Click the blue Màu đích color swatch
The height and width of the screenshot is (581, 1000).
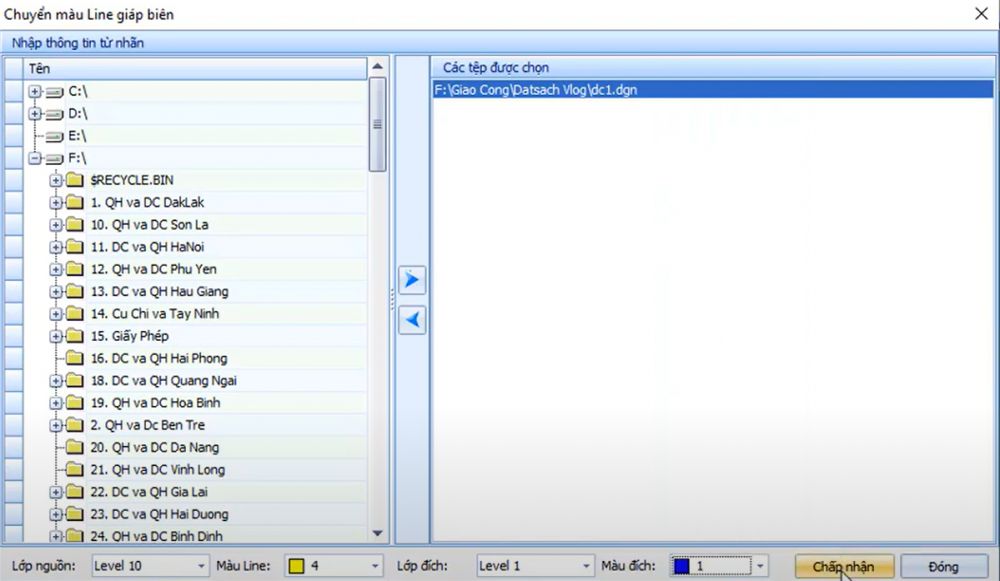(681, 566)
